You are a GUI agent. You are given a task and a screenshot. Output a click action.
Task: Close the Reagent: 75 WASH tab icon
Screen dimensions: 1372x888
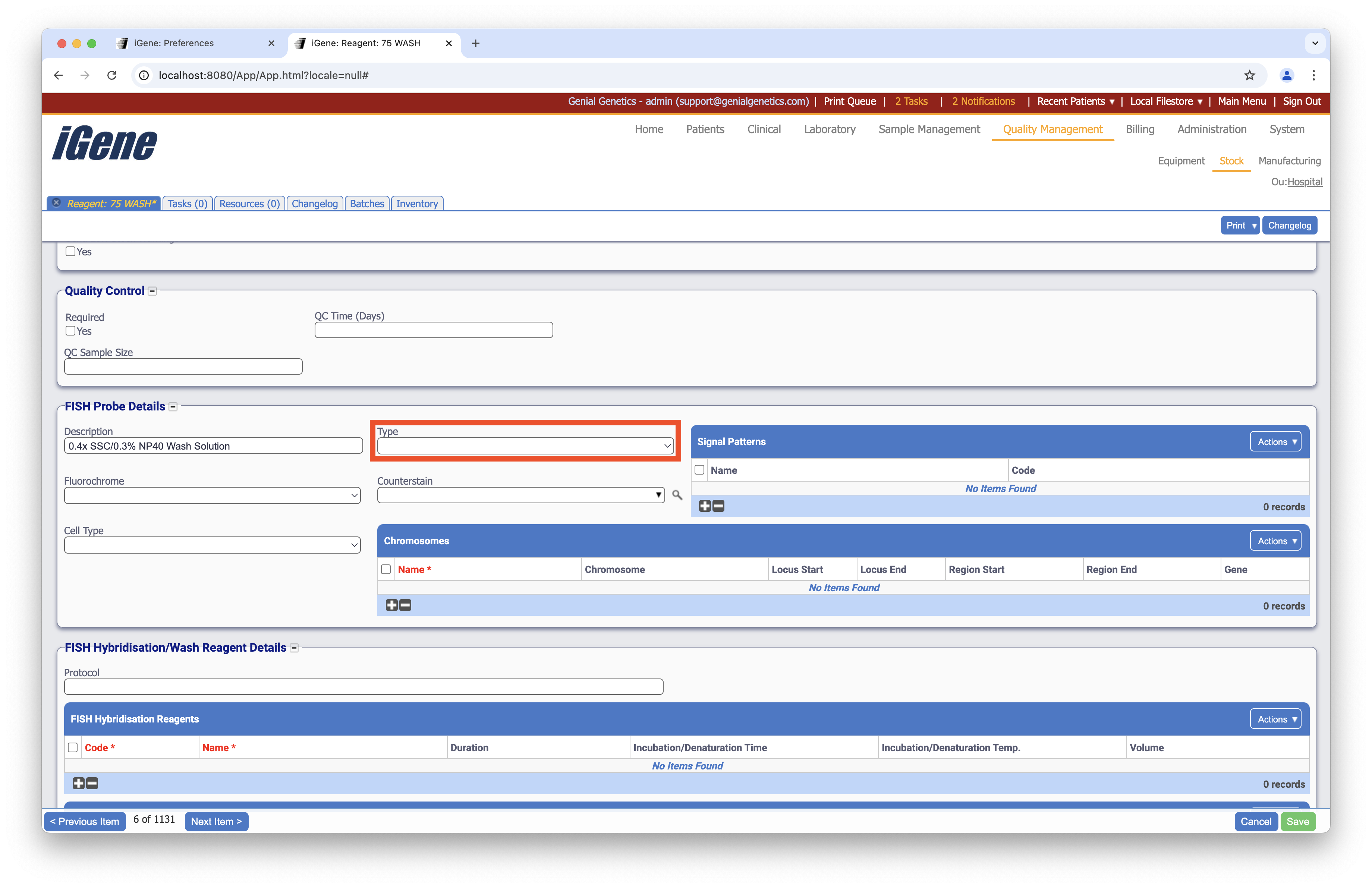click(x=57, y=203)
